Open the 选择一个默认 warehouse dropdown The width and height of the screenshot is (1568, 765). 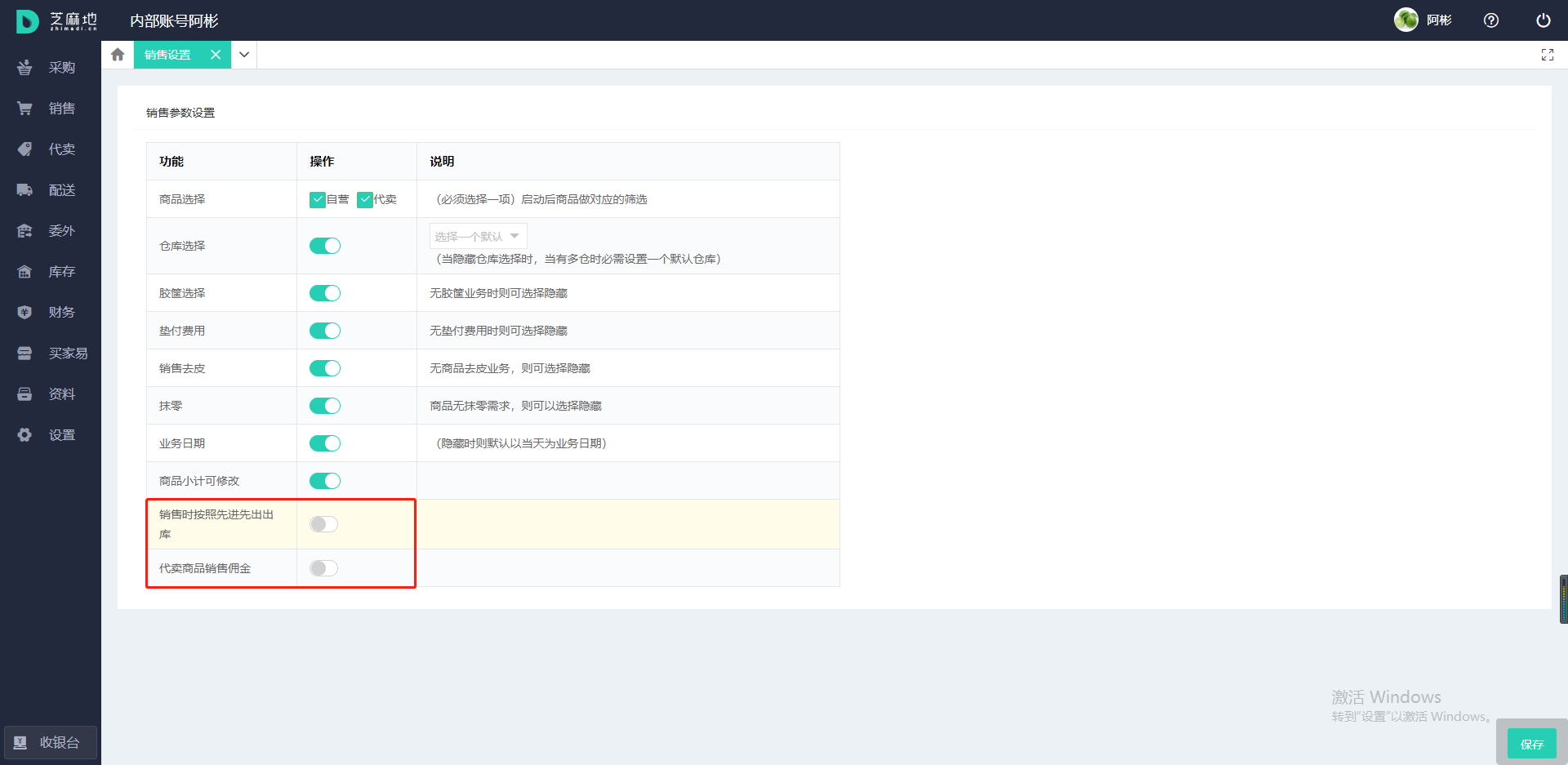pos(478,236)
